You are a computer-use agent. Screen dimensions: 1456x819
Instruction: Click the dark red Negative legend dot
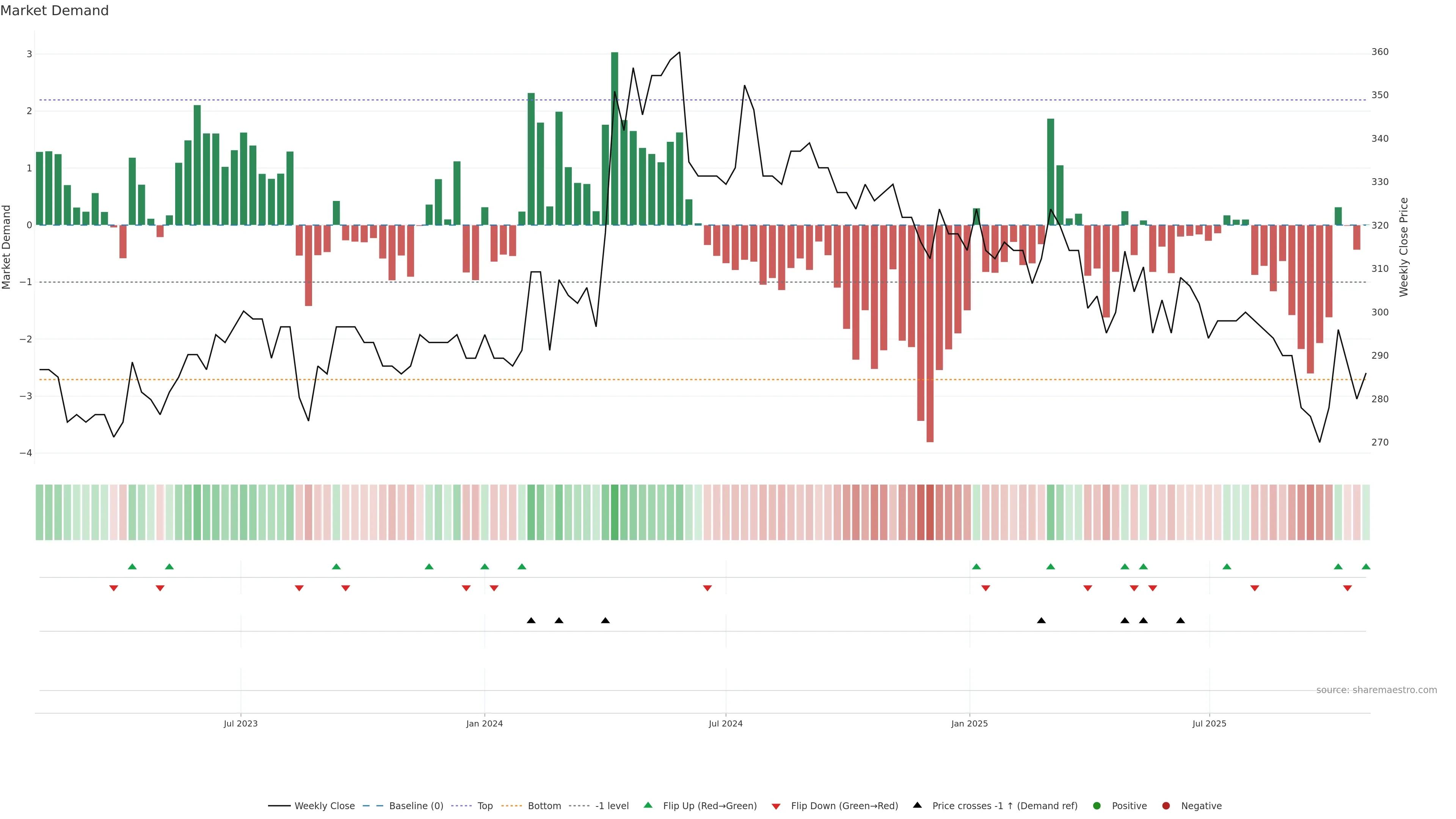tap(1166, 806)
